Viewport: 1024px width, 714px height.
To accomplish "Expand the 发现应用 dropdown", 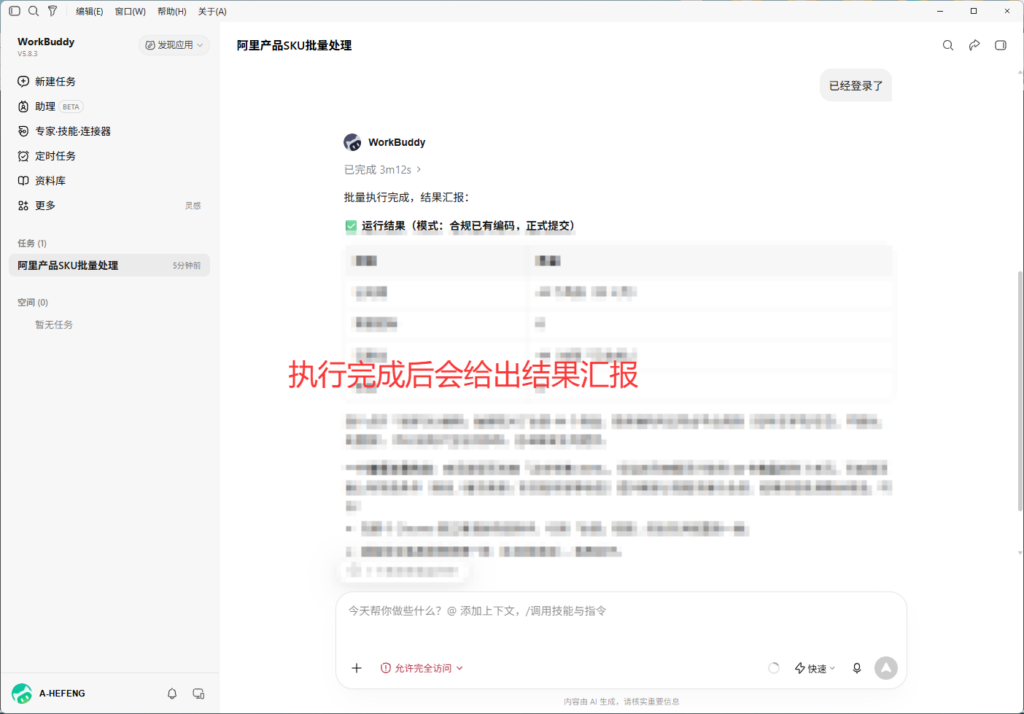I will pyautogui.click(x=174, y=45).
